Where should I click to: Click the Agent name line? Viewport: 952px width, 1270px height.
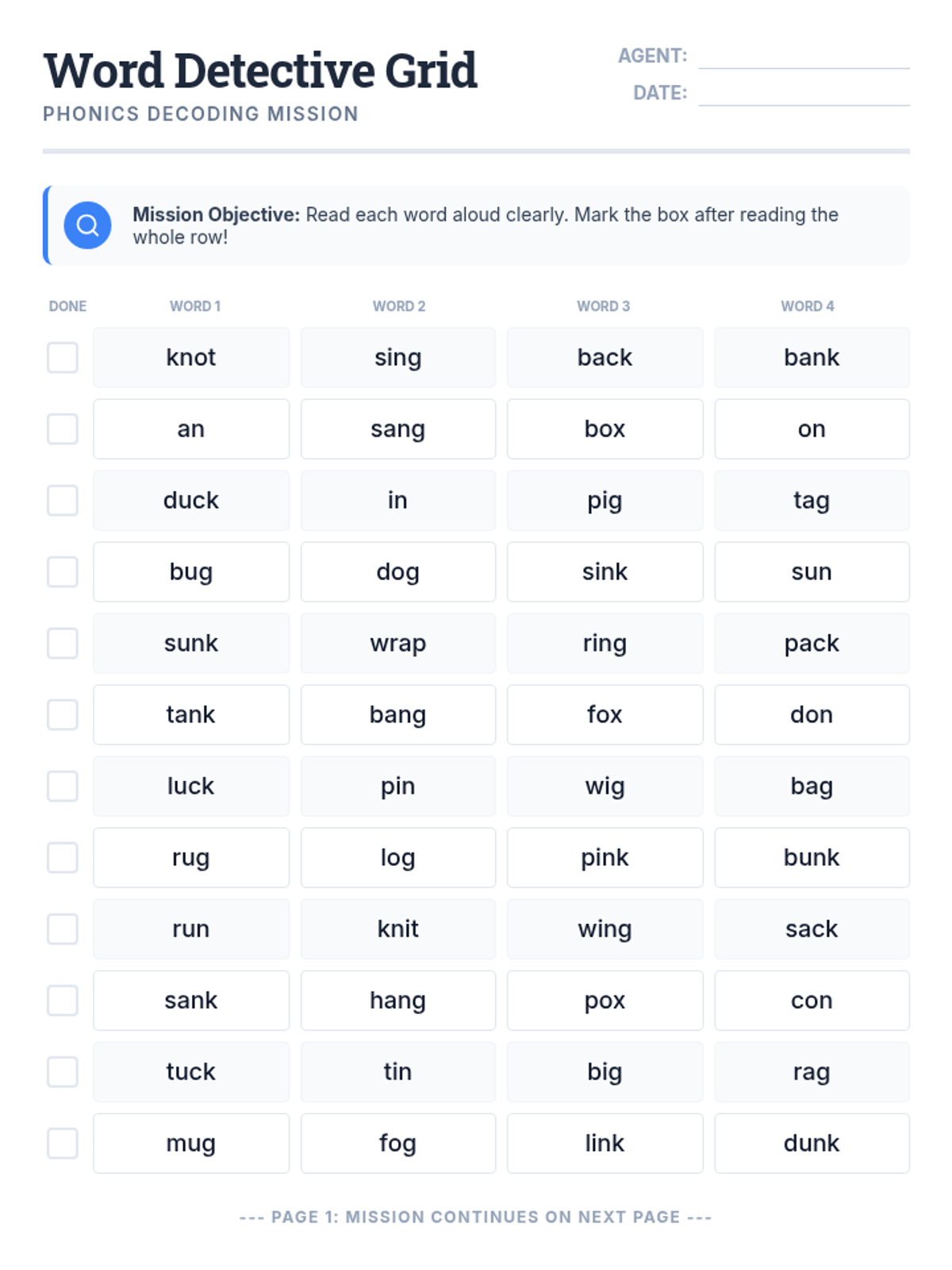[x=803, y=57]
